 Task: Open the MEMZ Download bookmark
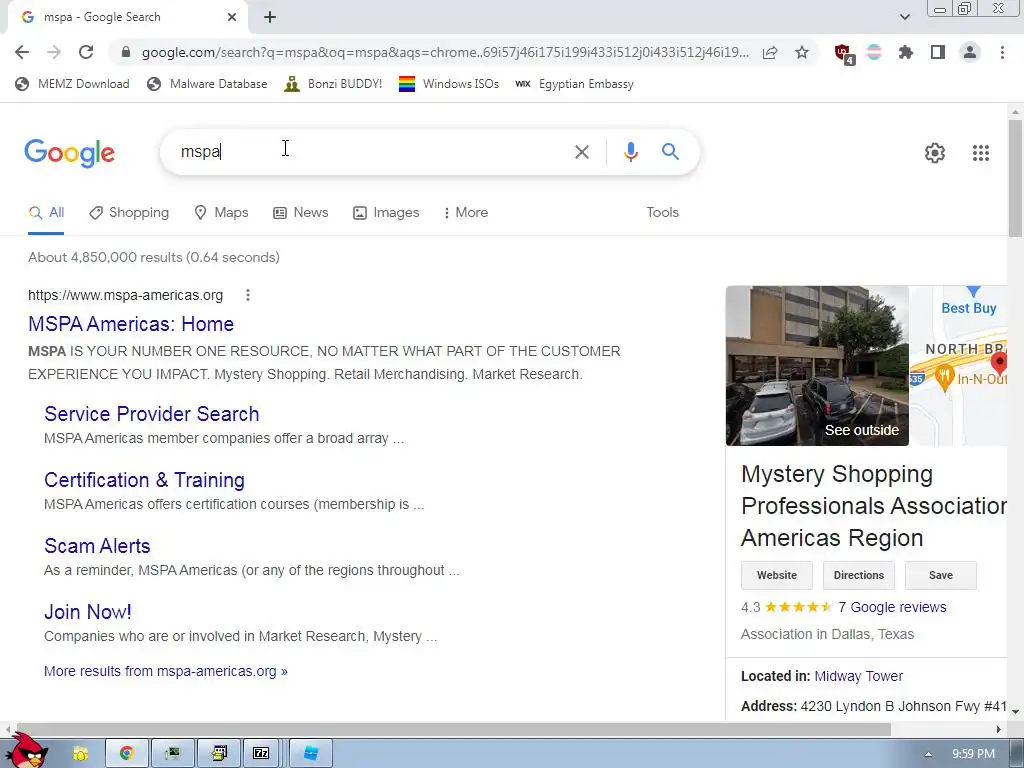72,84
